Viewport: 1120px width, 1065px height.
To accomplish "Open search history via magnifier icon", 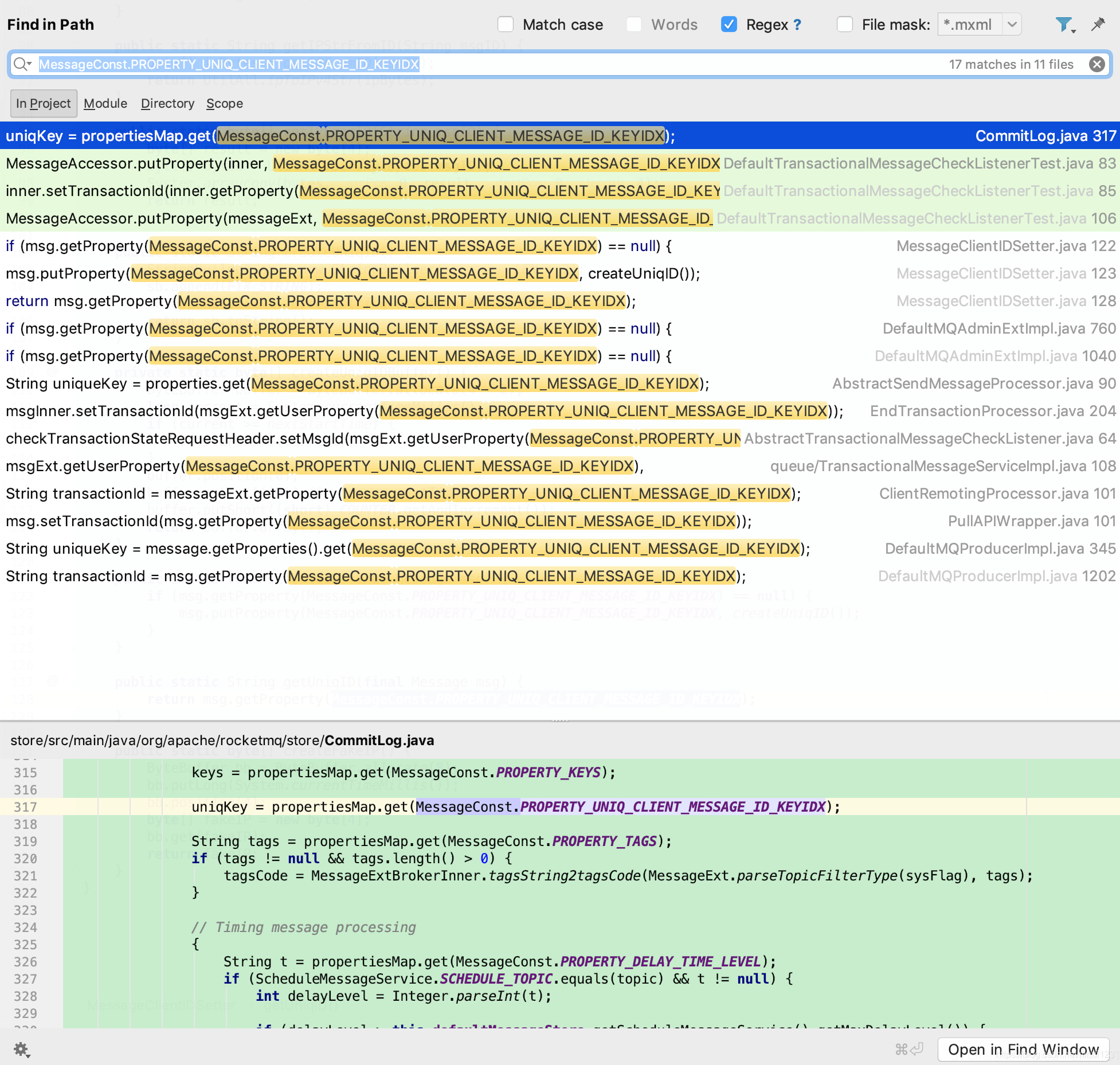I will click(22, 64).
